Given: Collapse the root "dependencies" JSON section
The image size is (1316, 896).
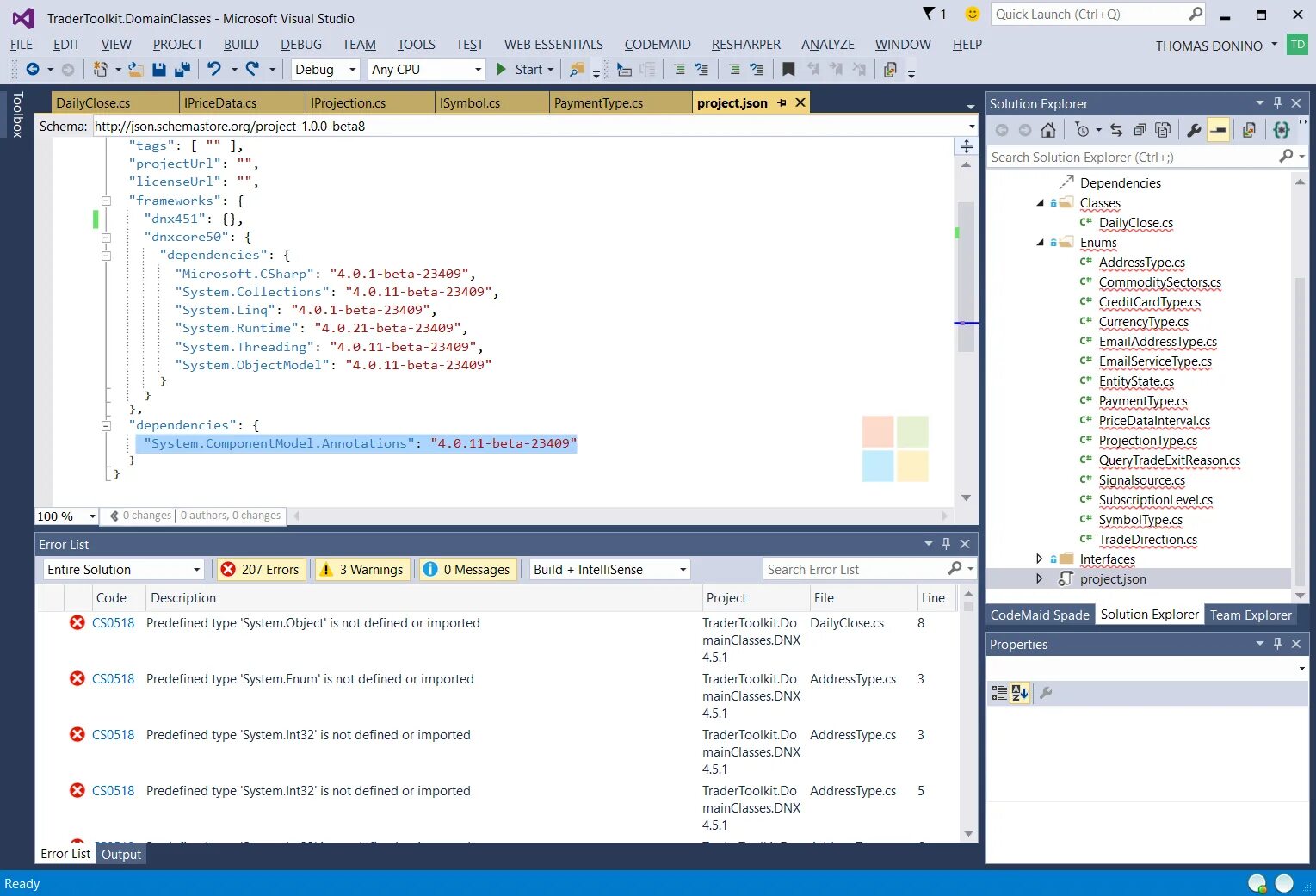Looking at the screenshot, I should [106, 425].
